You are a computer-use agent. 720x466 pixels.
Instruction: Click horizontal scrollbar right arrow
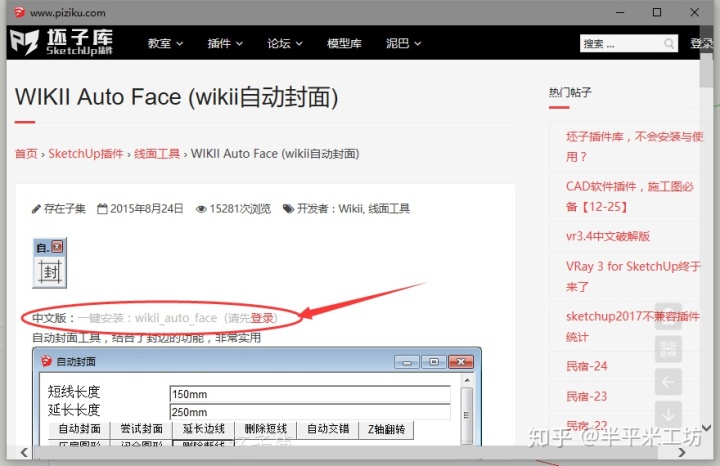click(x=681, y=452)
